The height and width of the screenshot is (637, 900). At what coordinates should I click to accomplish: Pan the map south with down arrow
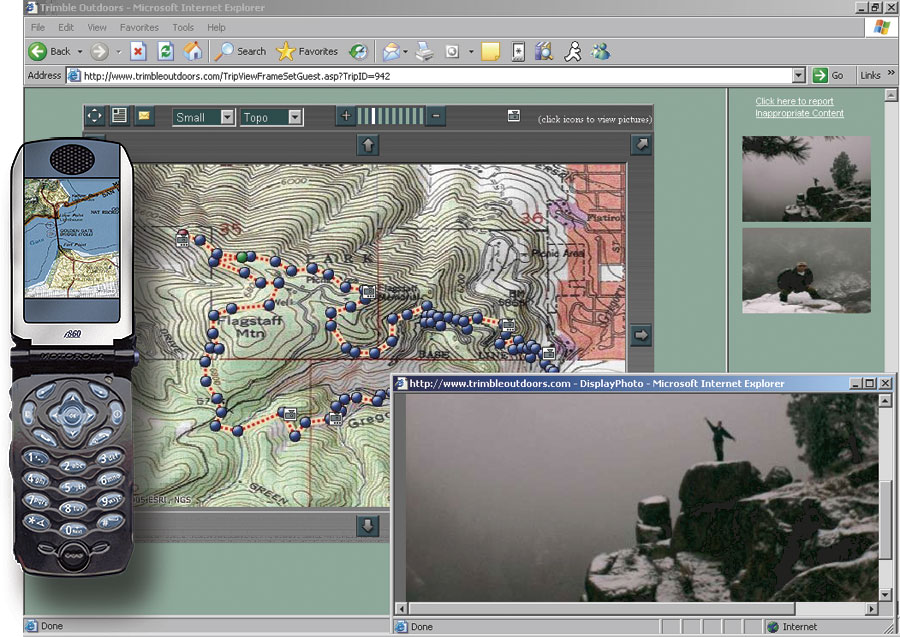[368, 525]
